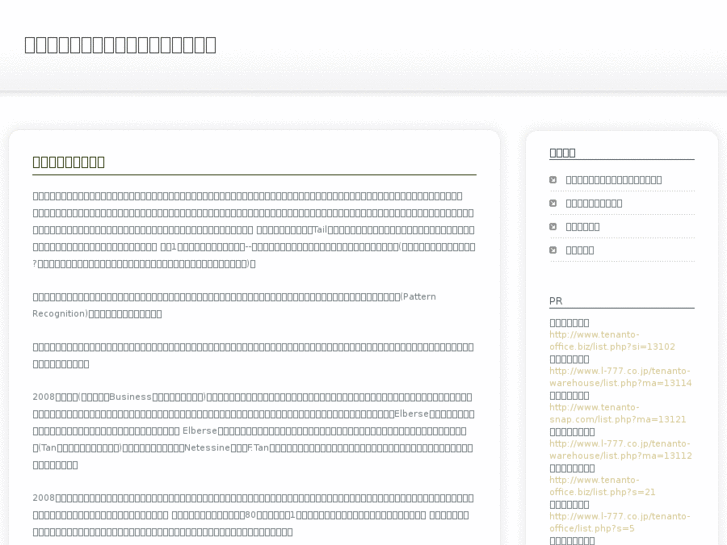Click the PR heading in the sidebar

[x=555, y=301]
